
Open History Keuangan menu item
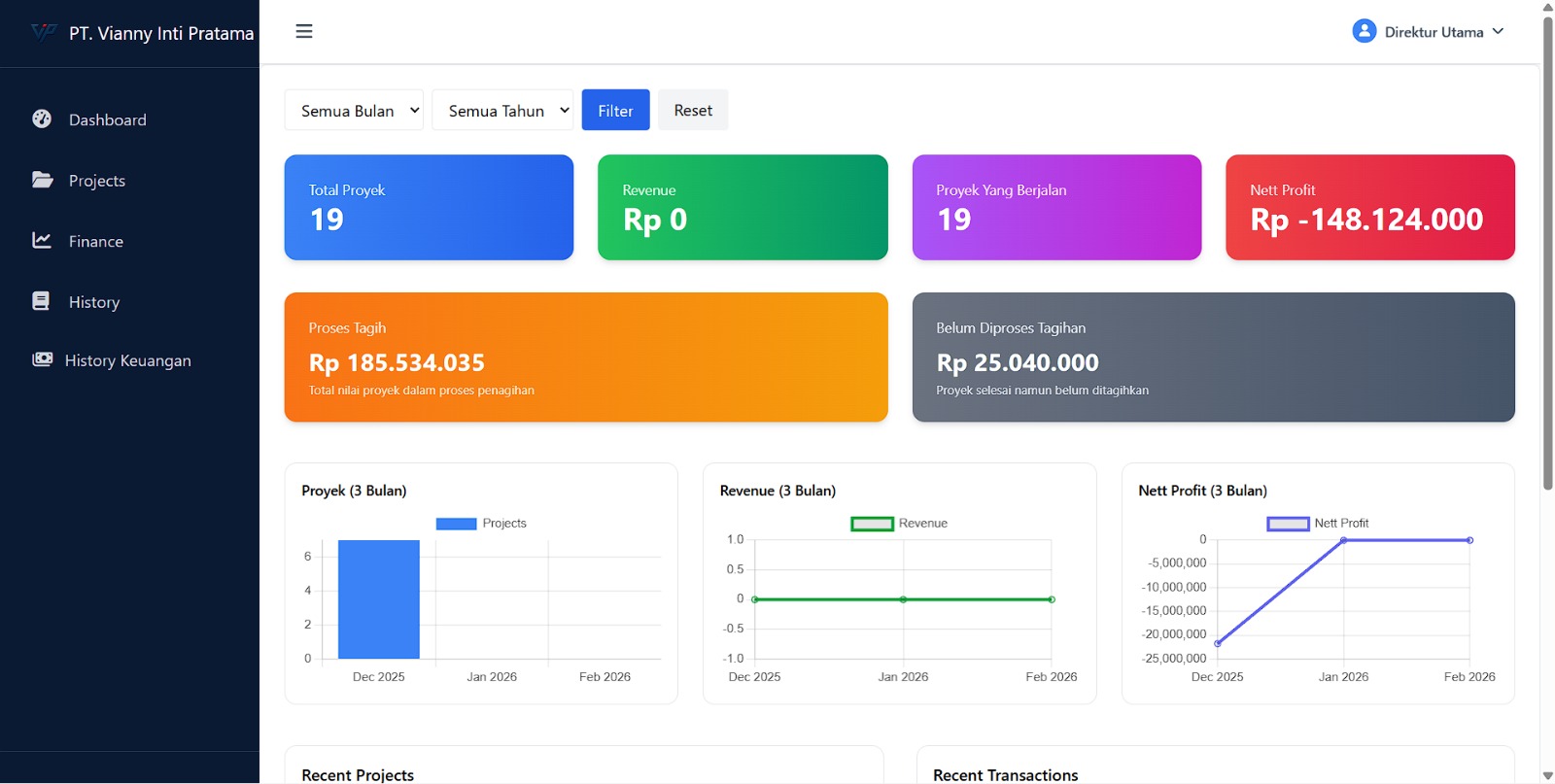(x=127, y=360)
